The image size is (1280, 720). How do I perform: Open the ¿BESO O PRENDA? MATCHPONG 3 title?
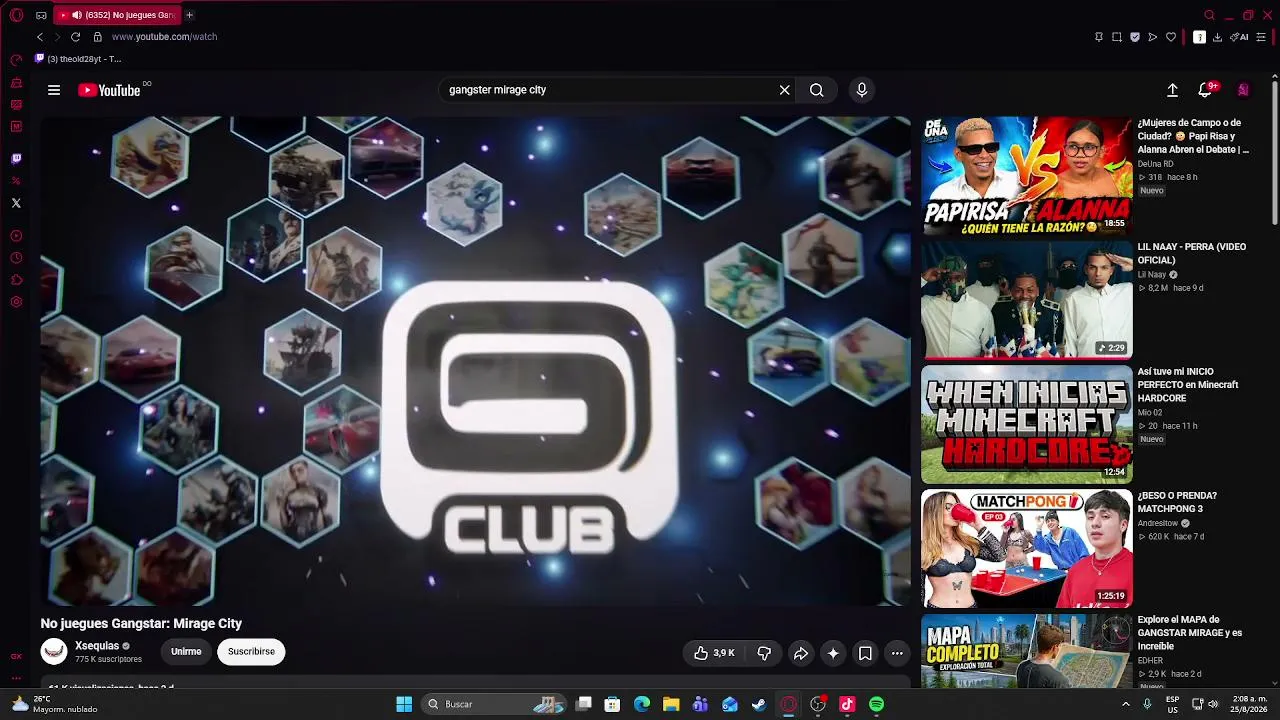[x=1177, y=502]
